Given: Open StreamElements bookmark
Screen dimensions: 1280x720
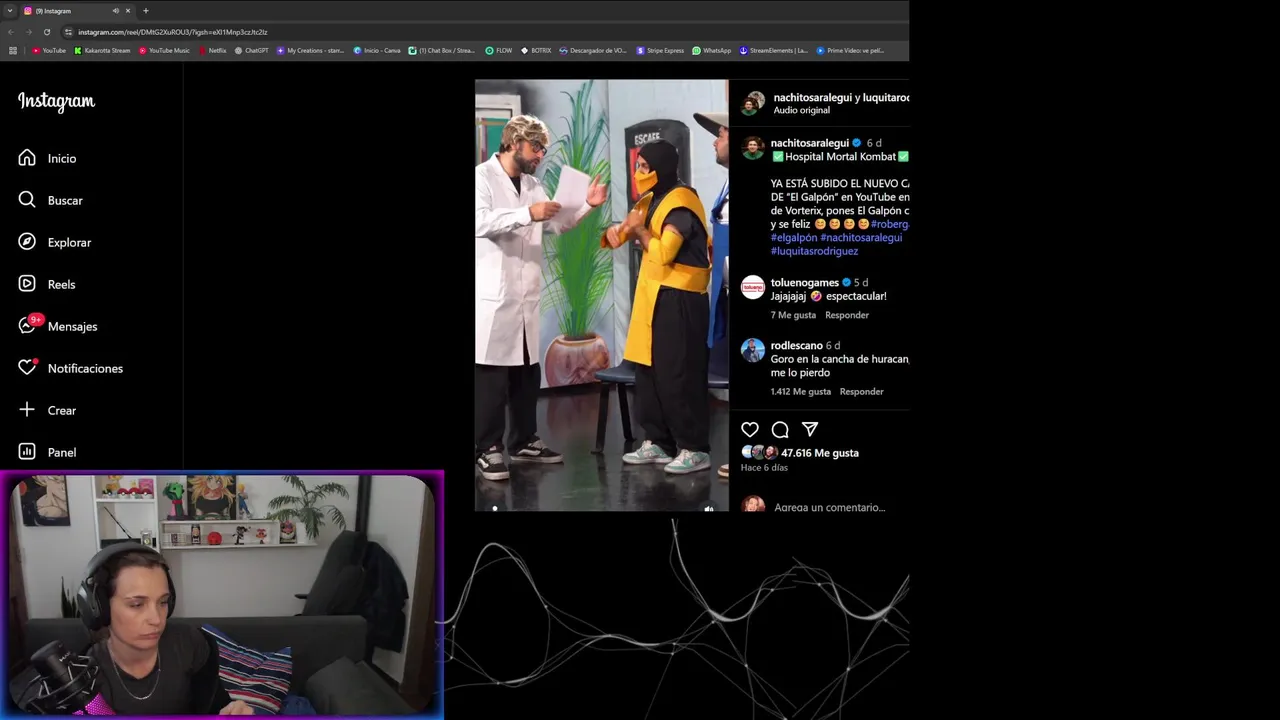Looking at the screenshot, I should point(773,50).
